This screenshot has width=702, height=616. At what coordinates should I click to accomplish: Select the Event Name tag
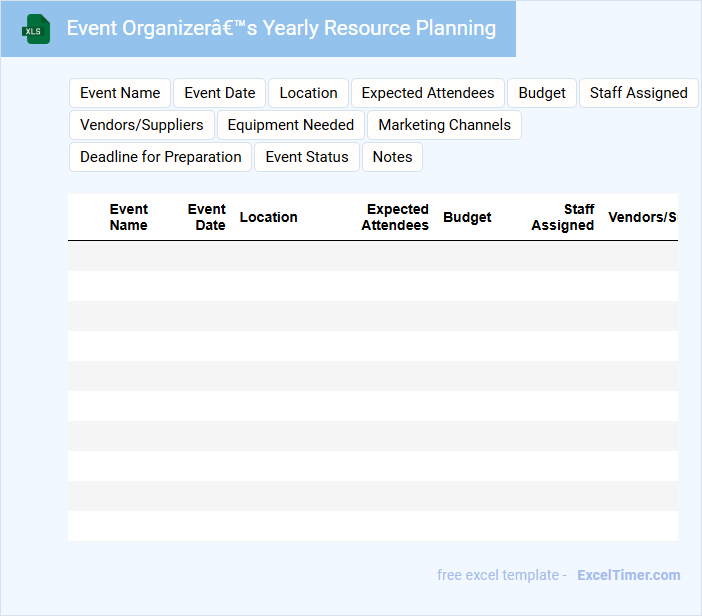[x=120, y=93]
